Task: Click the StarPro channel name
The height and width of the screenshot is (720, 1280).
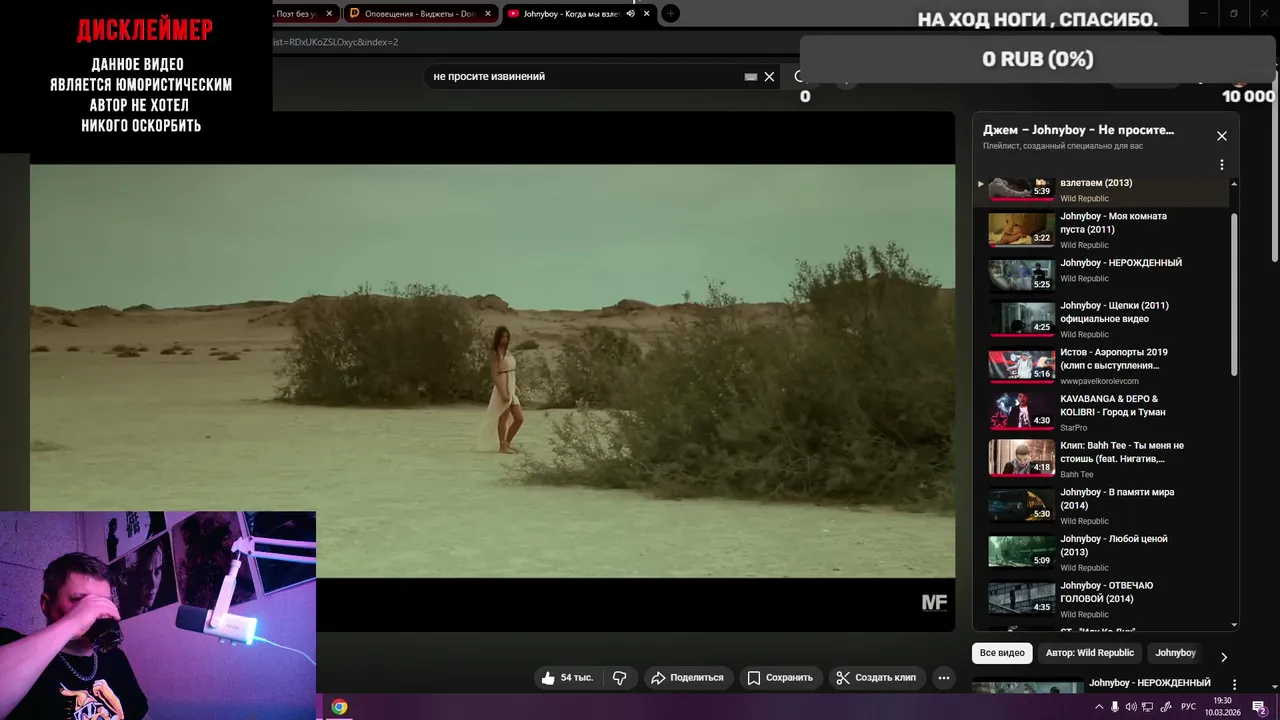Action: point(1073,428)
